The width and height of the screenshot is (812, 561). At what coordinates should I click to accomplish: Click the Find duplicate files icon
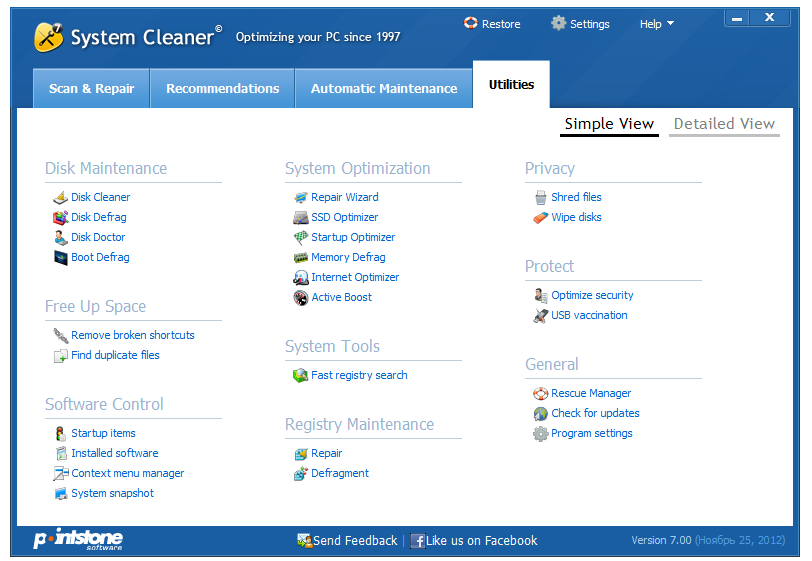(61, 356)
